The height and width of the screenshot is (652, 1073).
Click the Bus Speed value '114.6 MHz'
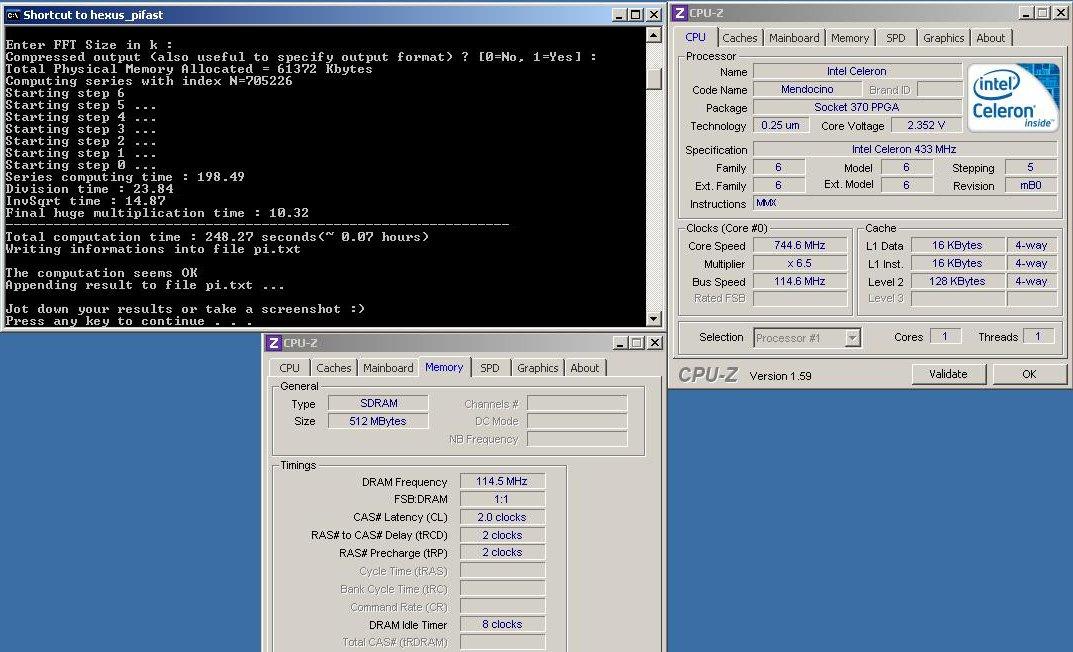coord(799,281)
